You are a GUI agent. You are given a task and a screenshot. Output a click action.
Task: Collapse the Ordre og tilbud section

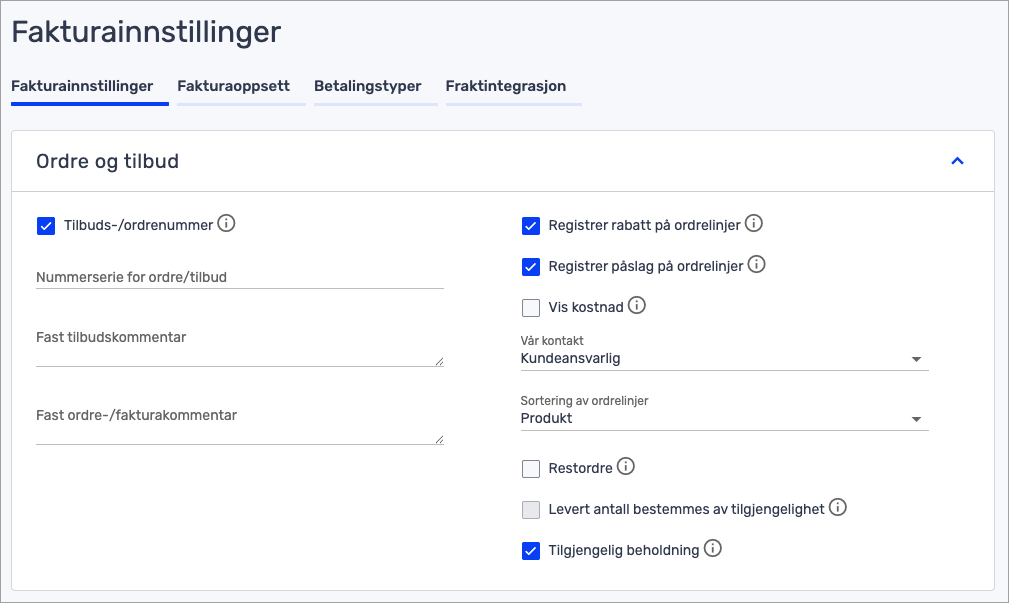957,161
